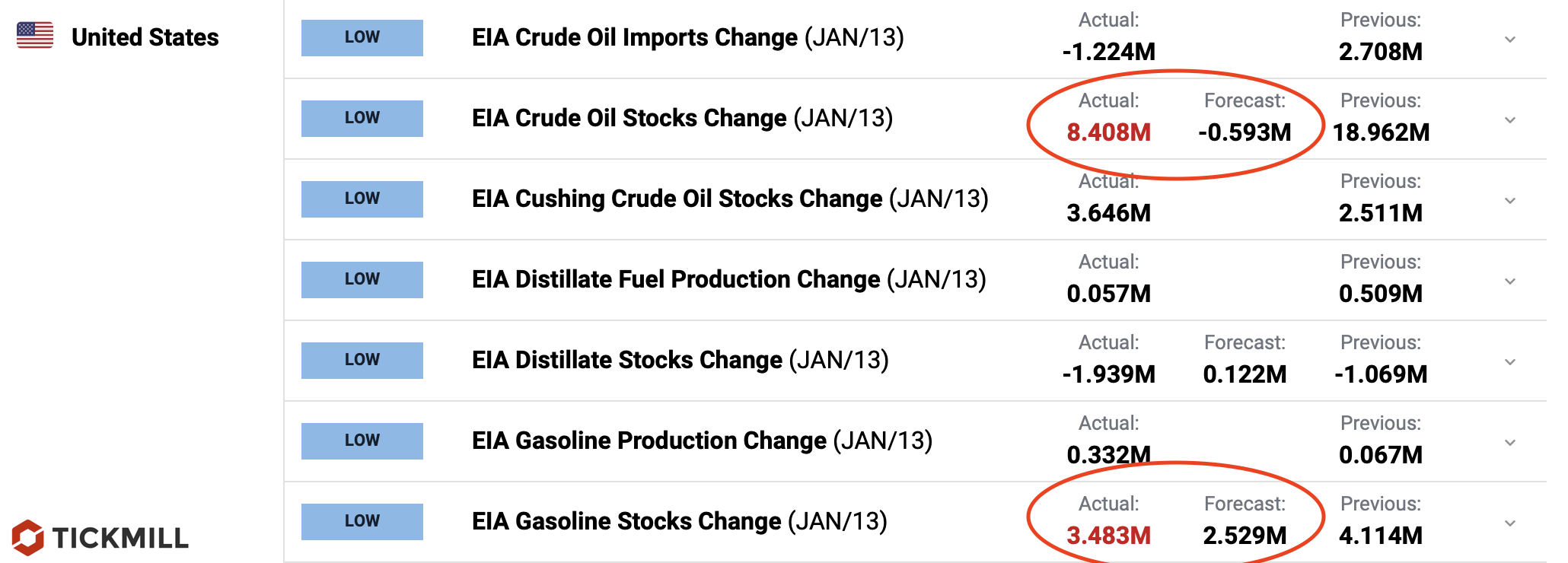1568x563 pixels.
Task: Click the Tickmill logo
Action: [x=100, y=538]
